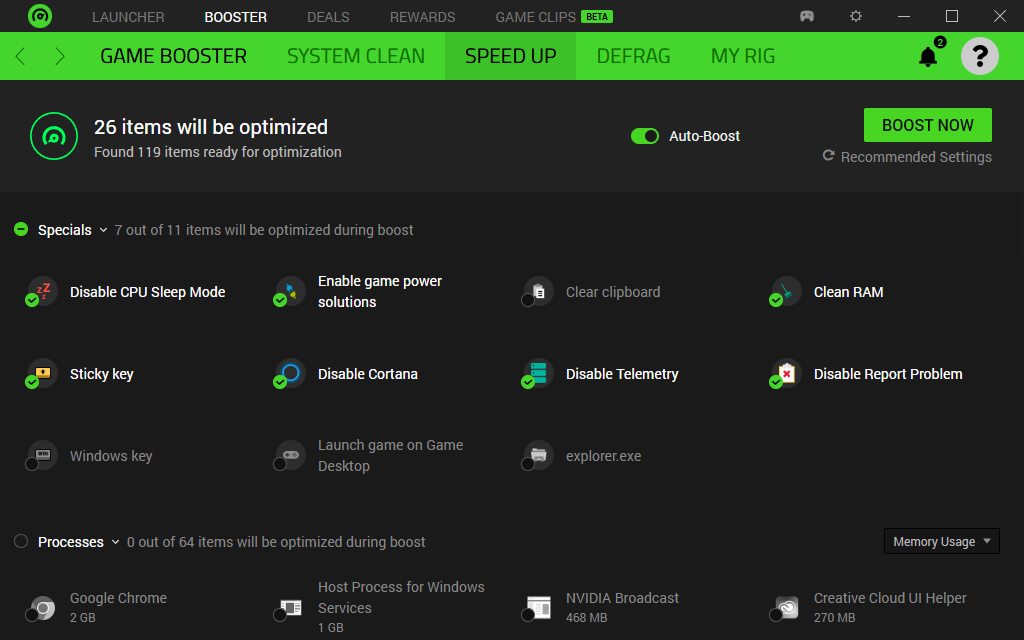Click the explorer.exe item icon
1024x640 pixels.
tap(539, 456)
